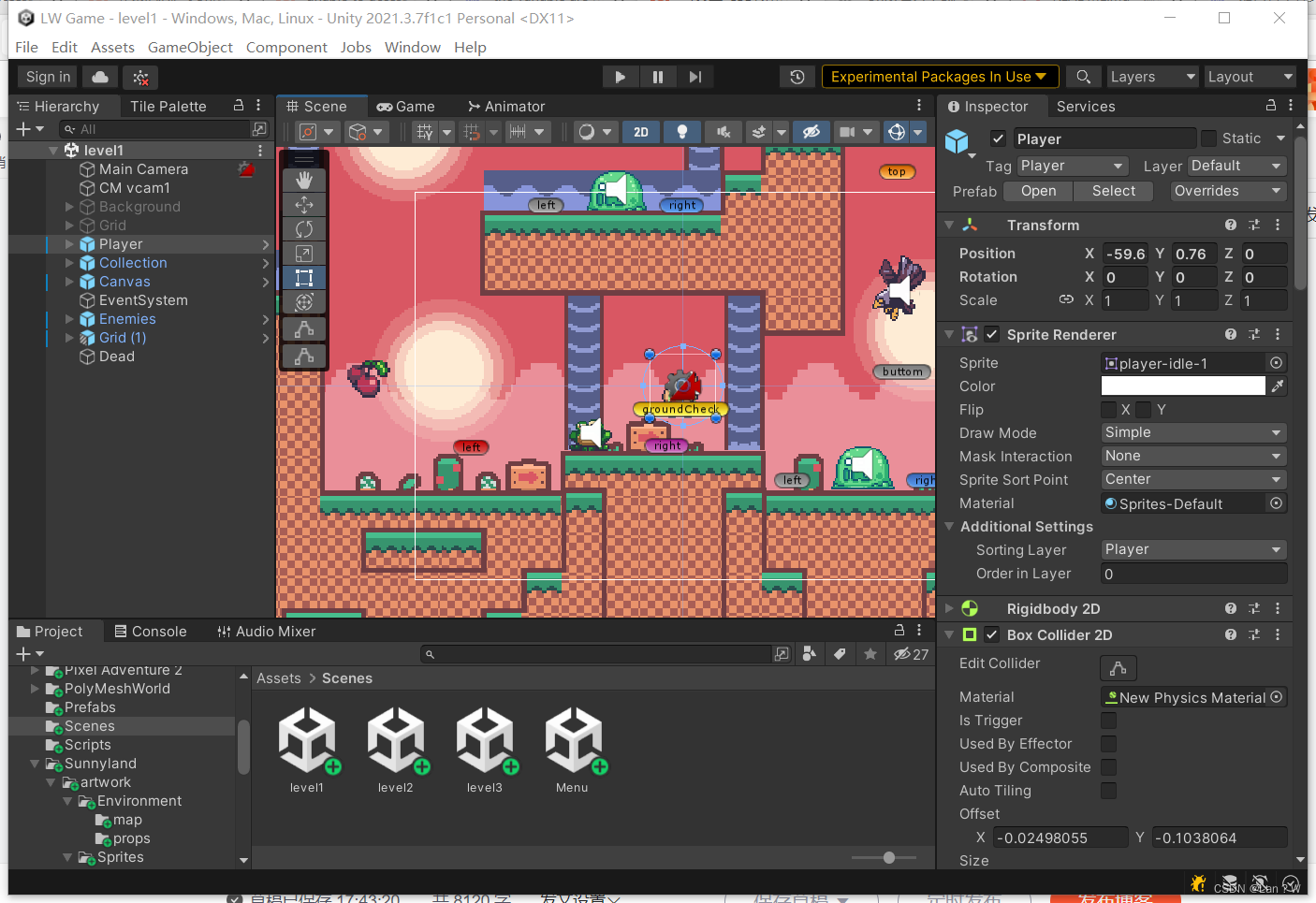Open Sprite object picker circle

(x=1276, y=363)
